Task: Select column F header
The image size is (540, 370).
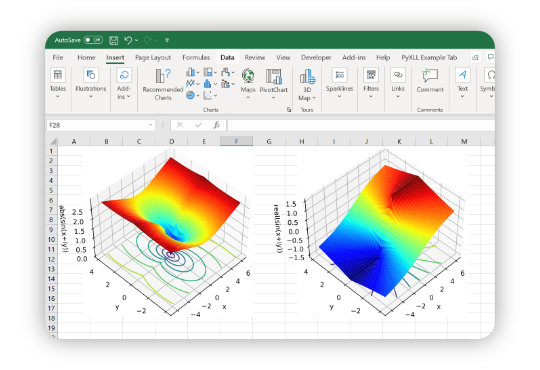Action: (236, 141)
